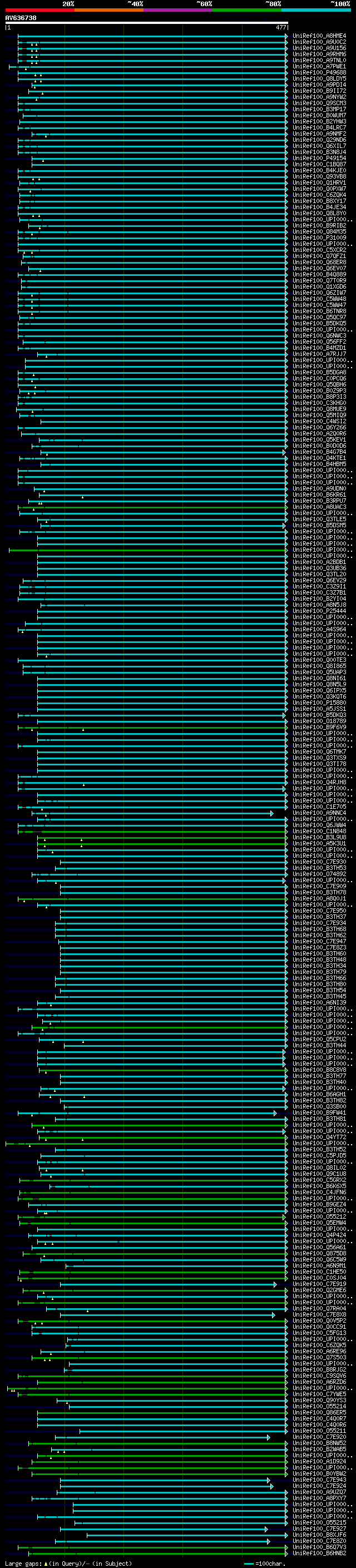The height and width of the screenshot is (1568, 356).
Task: Select the UniRef100_A9PDI4 label
Action: click(x=319, y=85)
